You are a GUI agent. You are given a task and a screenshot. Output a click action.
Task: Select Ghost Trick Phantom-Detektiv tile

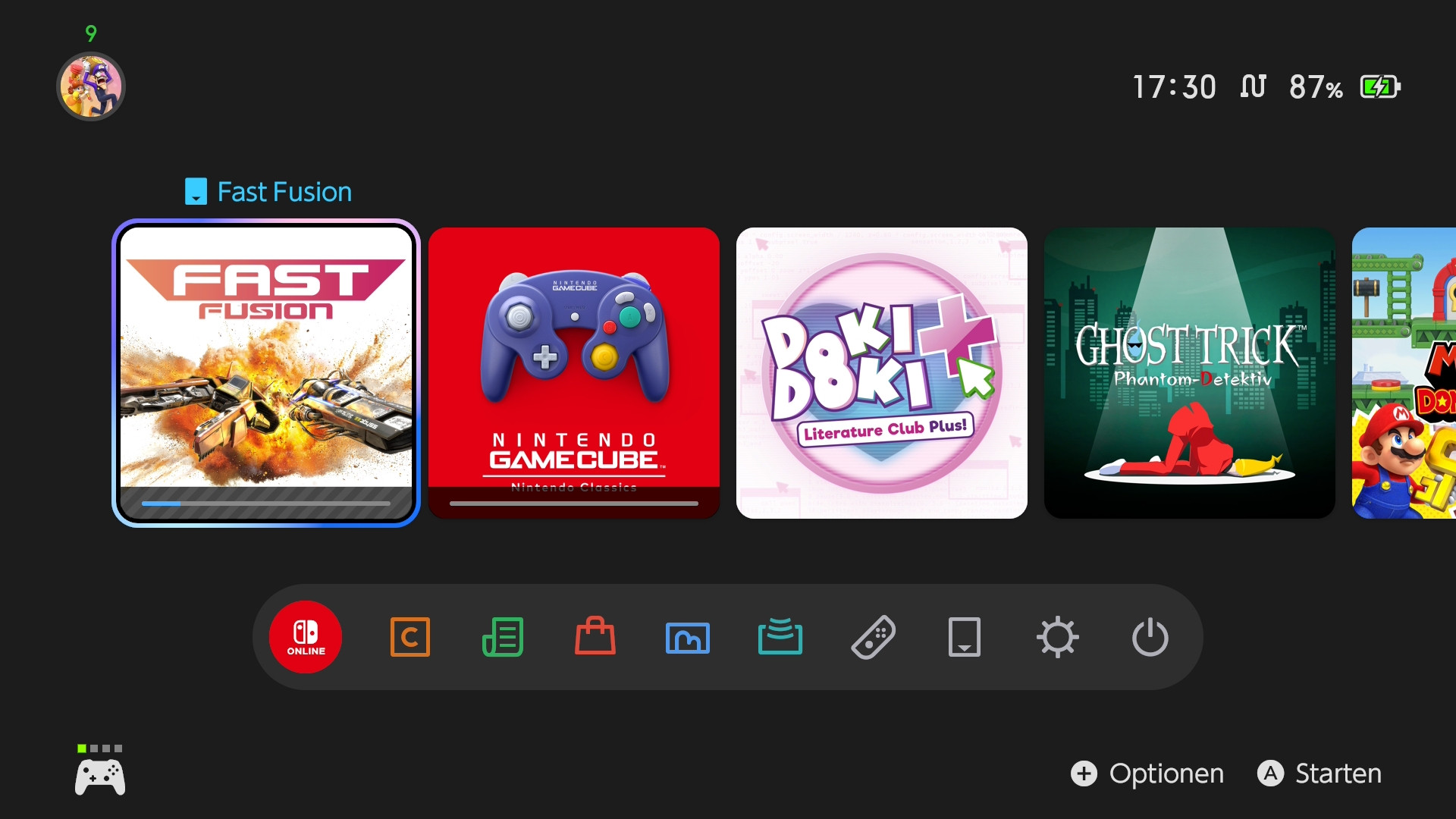1190,373
